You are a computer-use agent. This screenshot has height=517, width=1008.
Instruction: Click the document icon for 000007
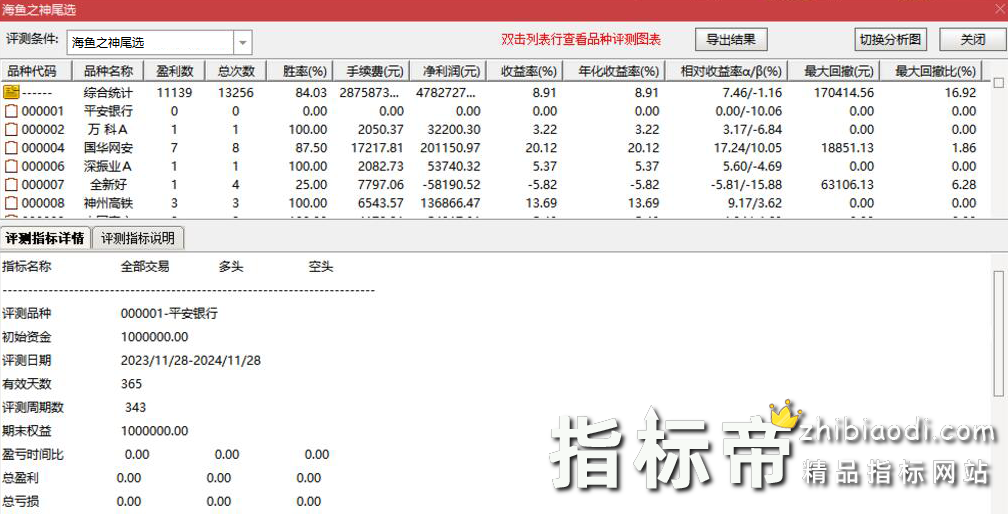pos(11,185)
